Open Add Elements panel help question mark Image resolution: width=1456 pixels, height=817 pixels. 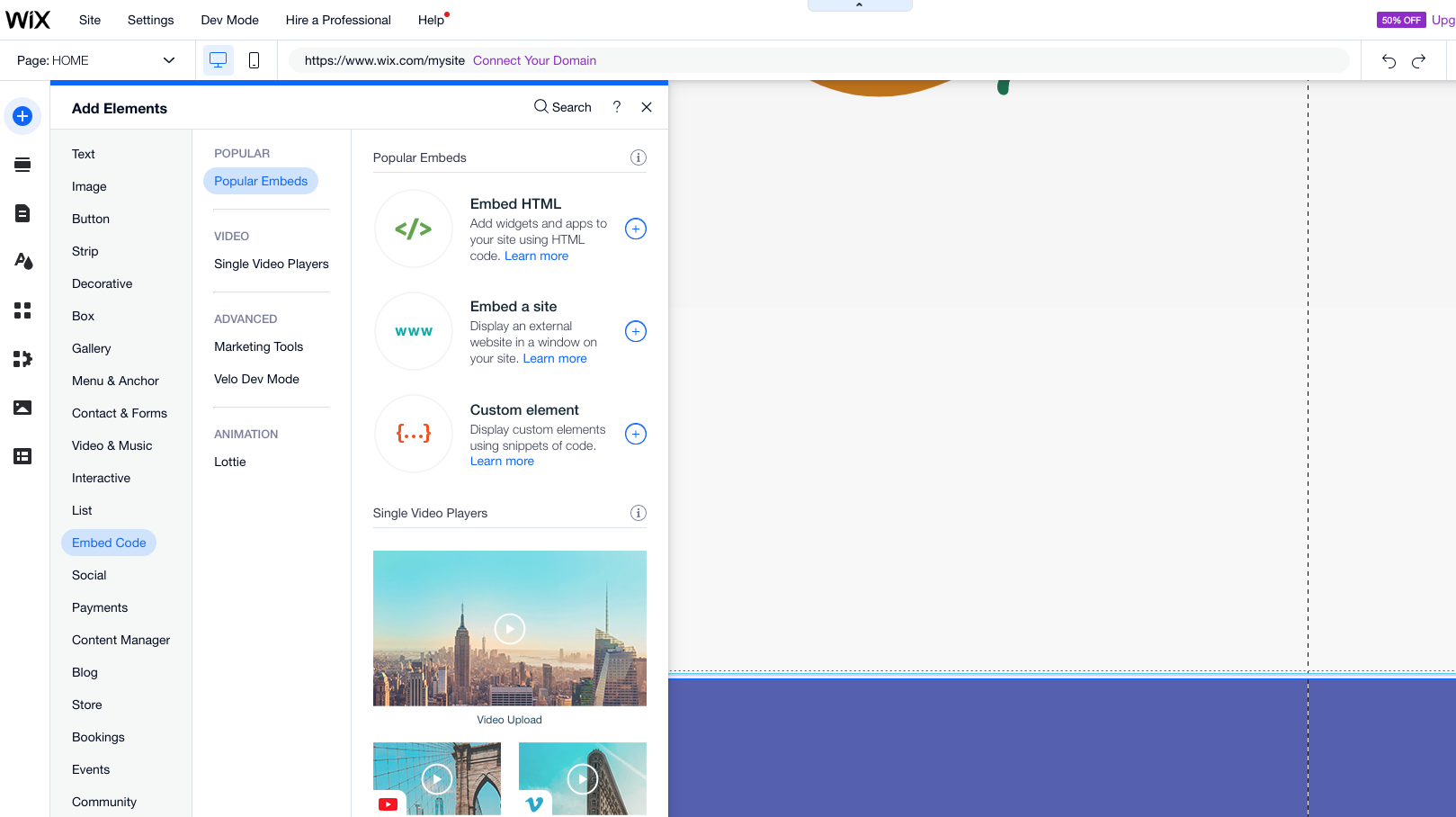click(x=617, y=107)
